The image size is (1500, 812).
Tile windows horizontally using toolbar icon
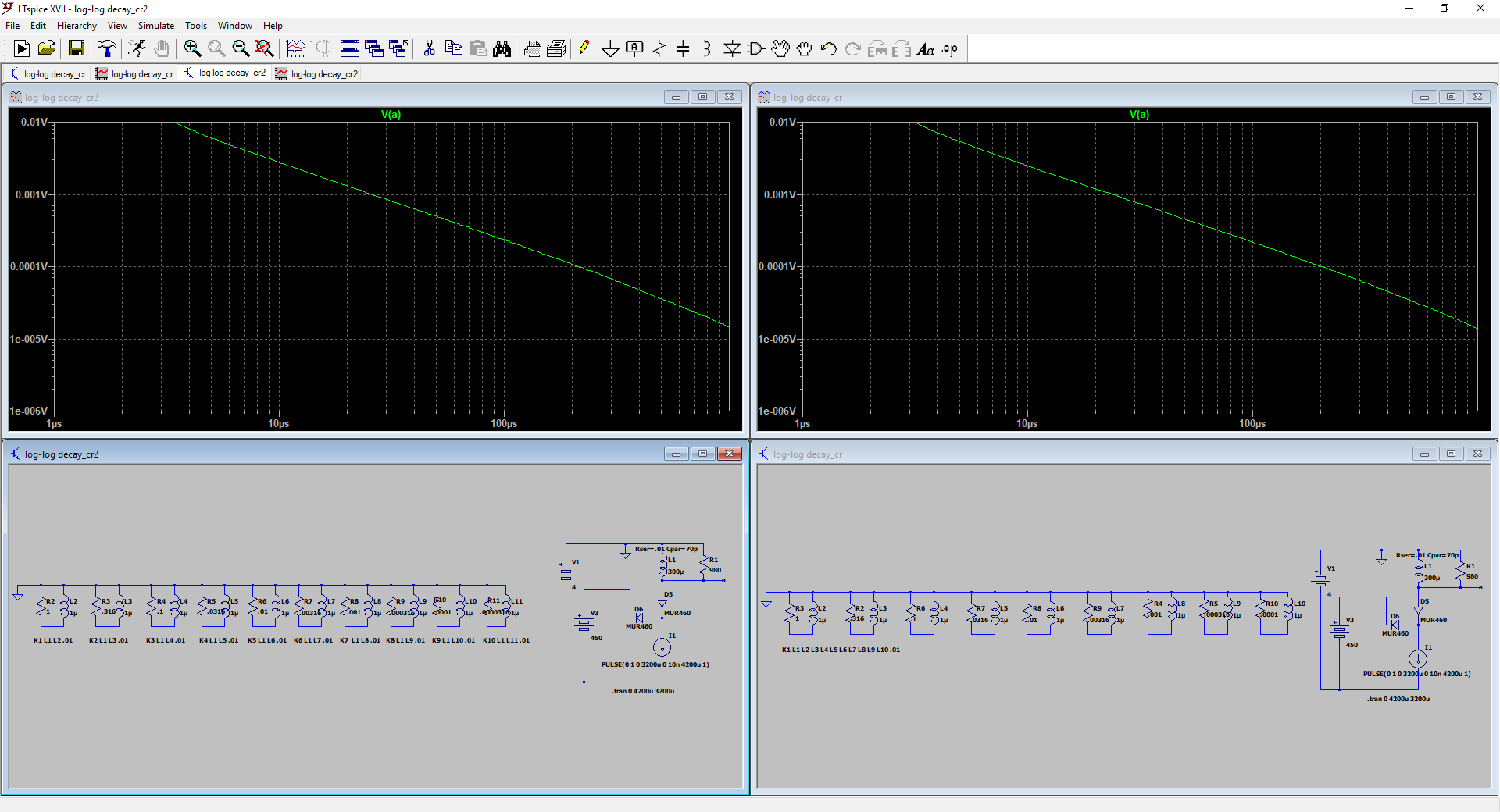349,49
